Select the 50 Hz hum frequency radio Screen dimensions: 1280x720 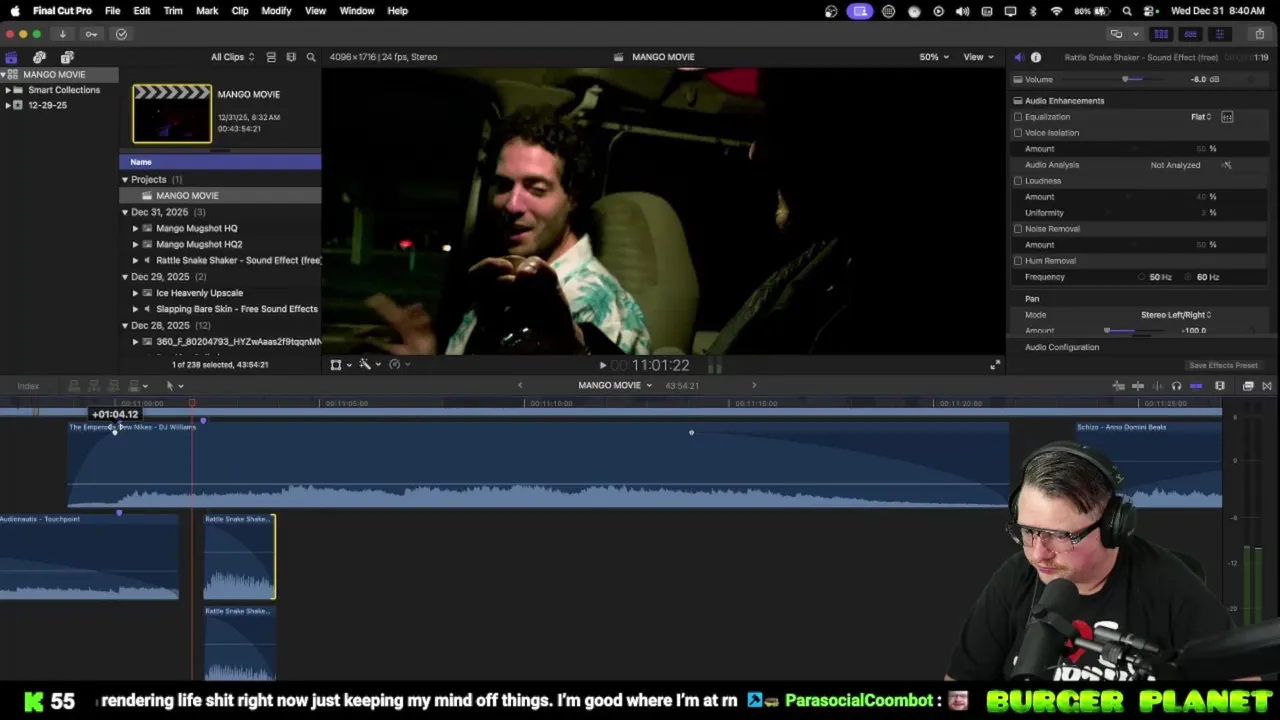(1142, 277)
